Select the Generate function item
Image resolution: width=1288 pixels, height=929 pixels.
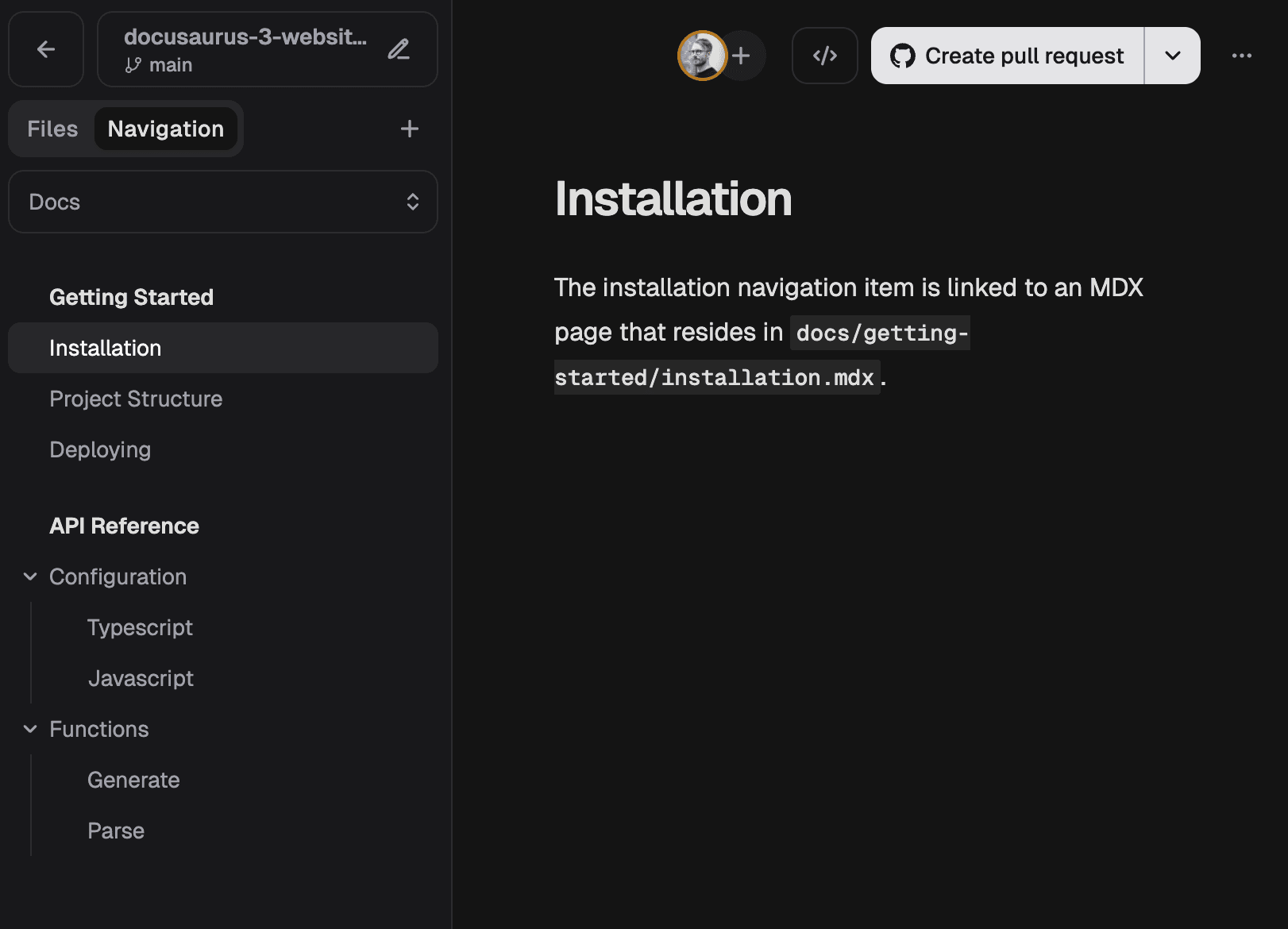(133, 780)
